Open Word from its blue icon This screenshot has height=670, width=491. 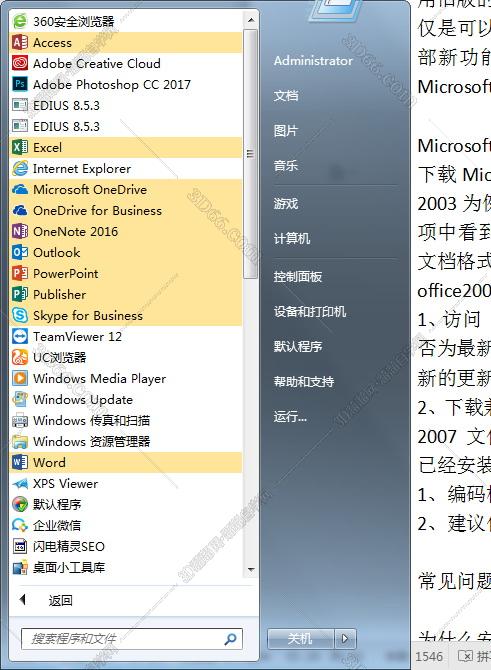[x=20, y=462]
